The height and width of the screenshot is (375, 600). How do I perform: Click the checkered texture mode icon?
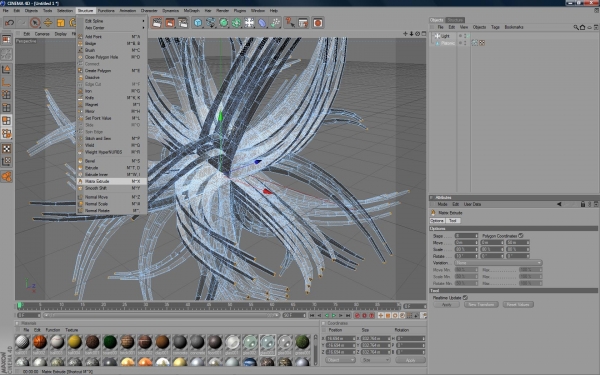pyautogui.click(x=7, y=148)
